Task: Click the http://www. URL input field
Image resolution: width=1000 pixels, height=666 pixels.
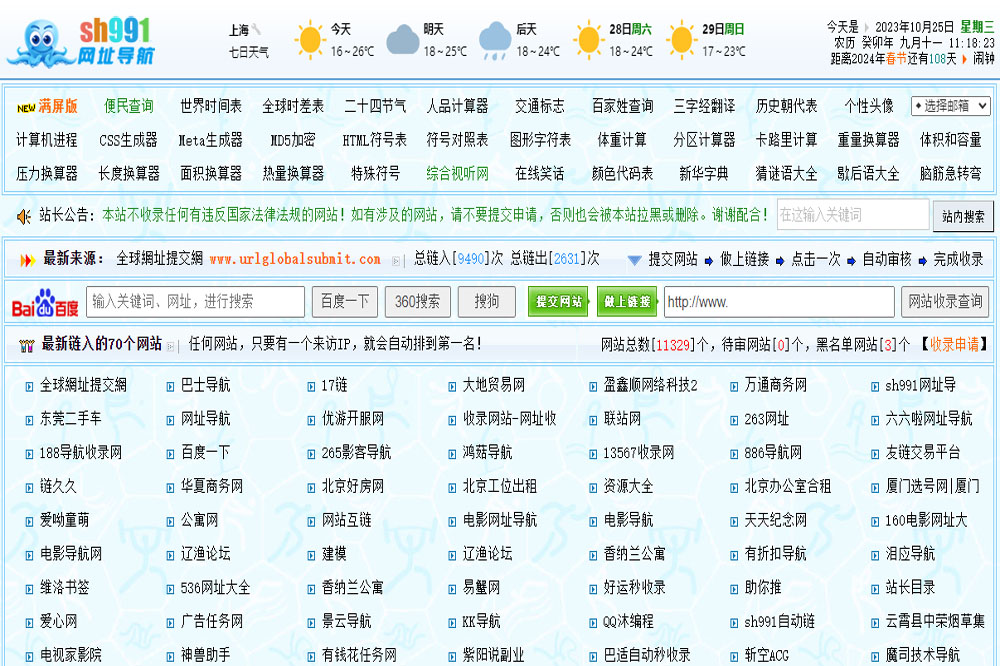Action: point(778,302)
